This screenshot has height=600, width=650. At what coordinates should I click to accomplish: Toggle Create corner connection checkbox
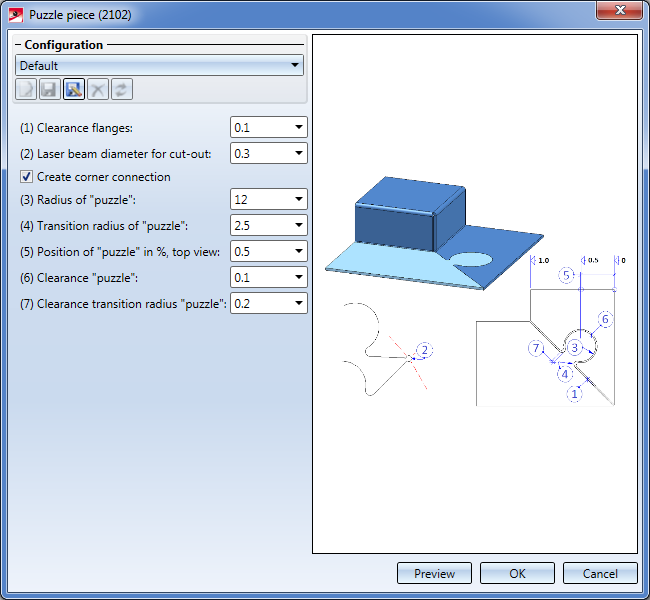(x=26, y=177)
